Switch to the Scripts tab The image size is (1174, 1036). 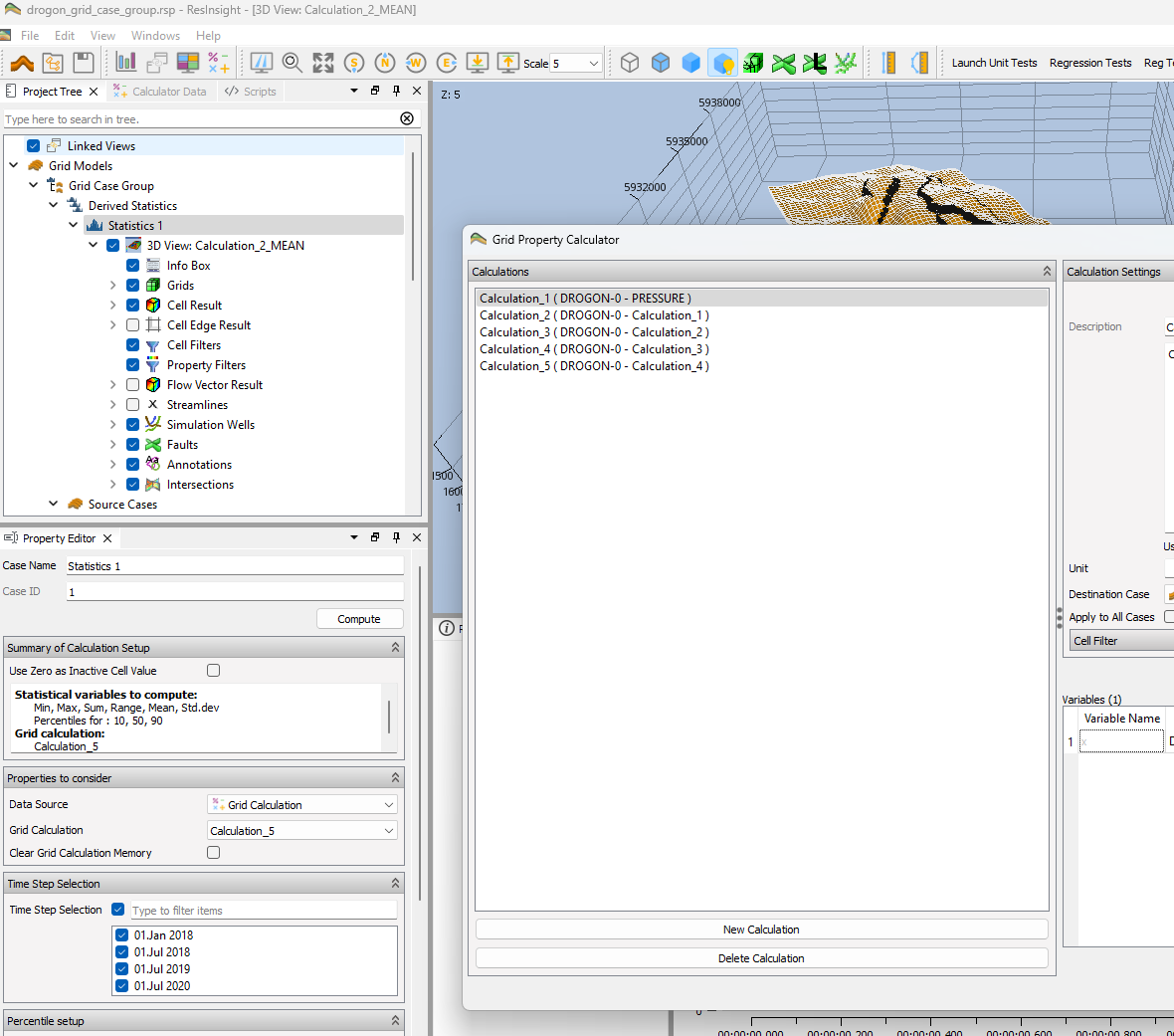pos(250,91)
